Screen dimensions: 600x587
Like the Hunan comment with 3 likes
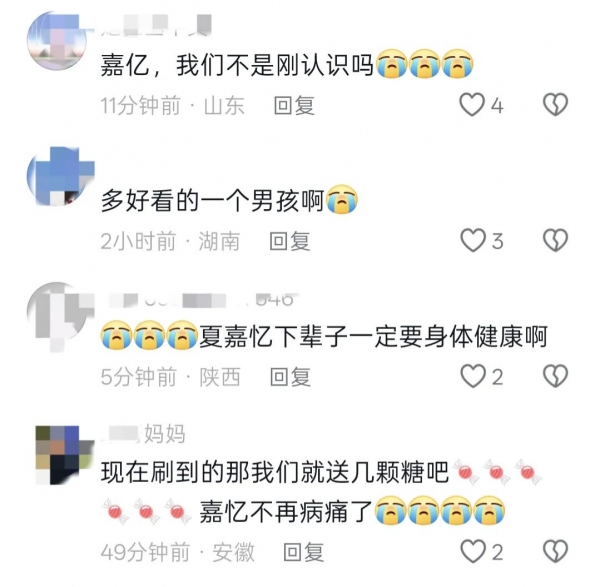473,240
